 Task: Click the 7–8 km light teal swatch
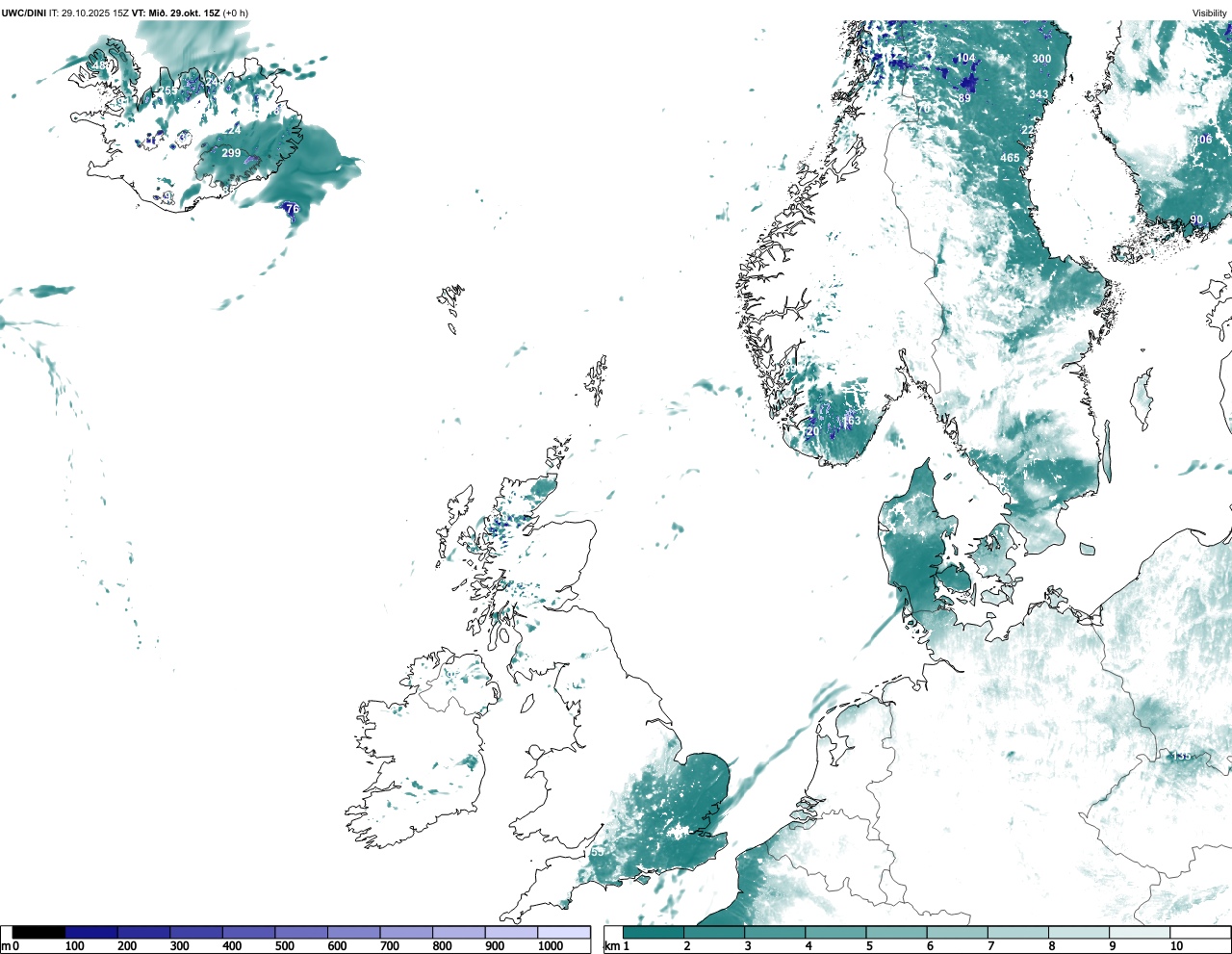tap(1017, 932)
